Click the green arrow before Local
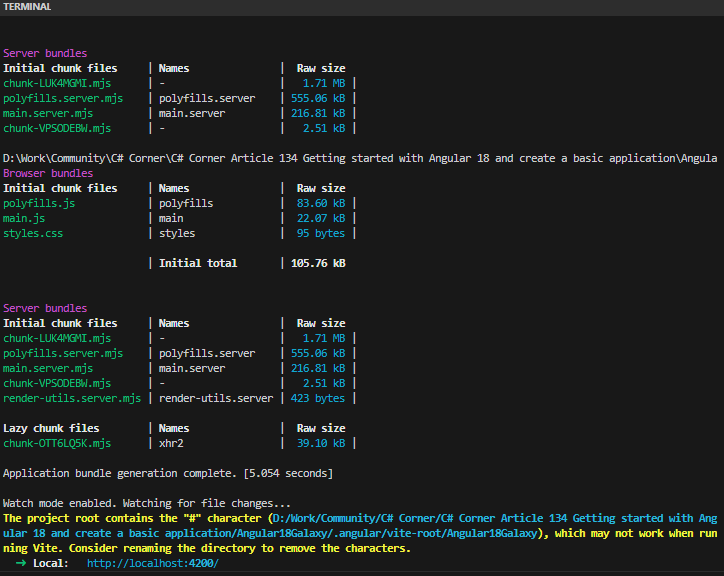 coord(20,564)
